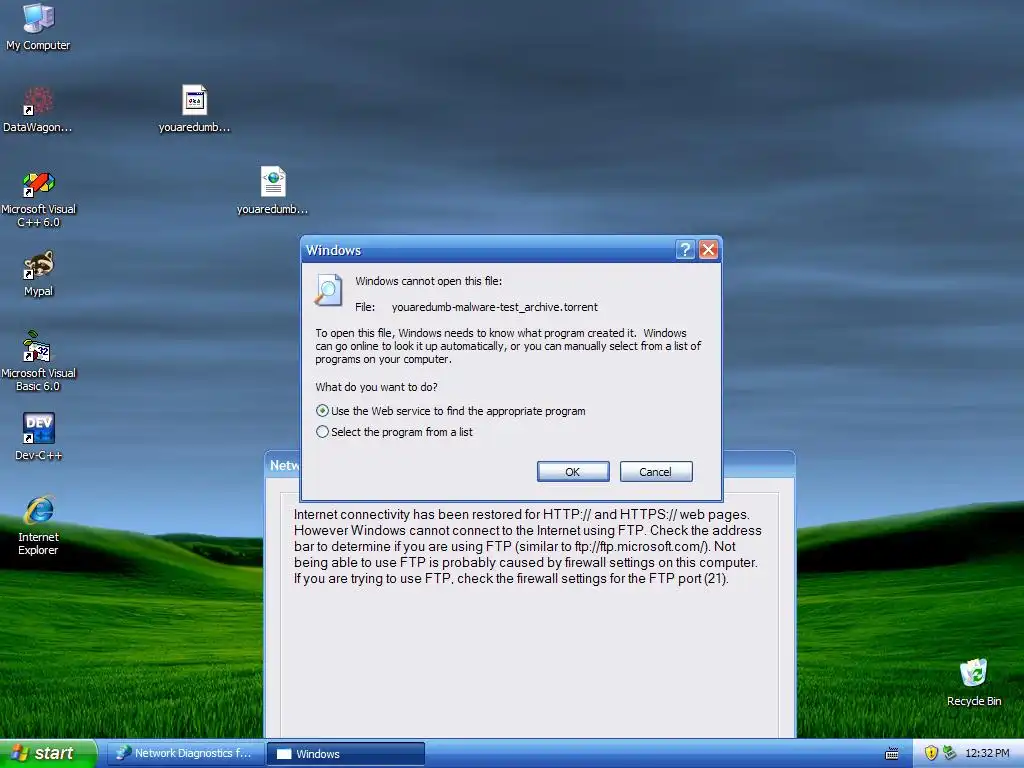This screenshot has width=1024, height=768.
Task: Click the torrent file name text
Action: click(x=494, y=307)
